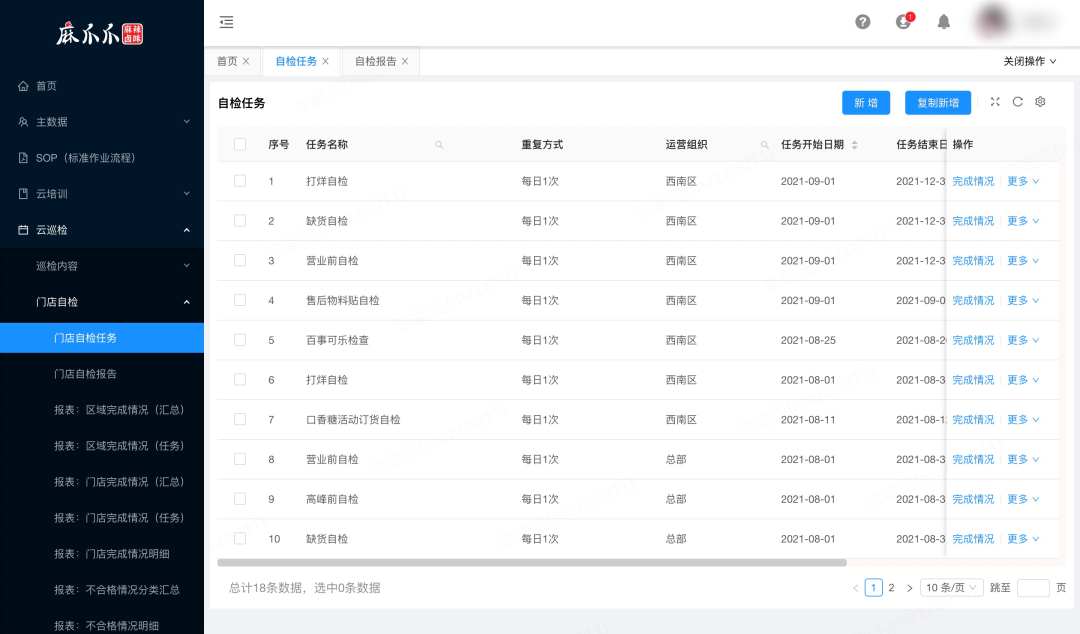Viewport: 1080px width, 634px height.
Task: Open 完成情况 link for row 7
Action: click(x=973, y=420)
